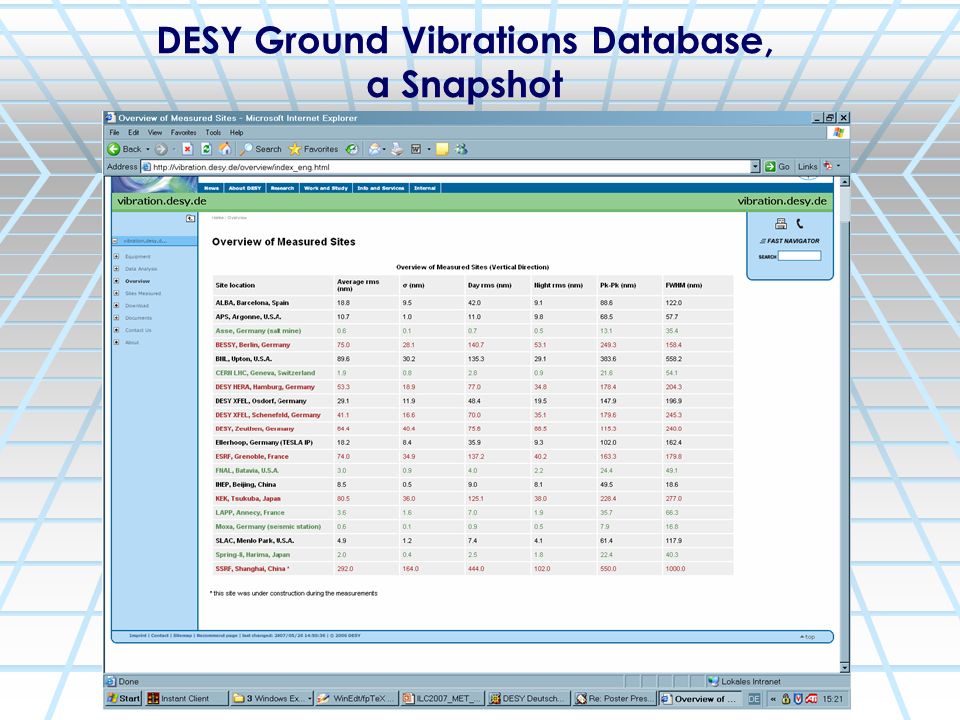Click the page scrollbar up arrow

pos(844,182)
